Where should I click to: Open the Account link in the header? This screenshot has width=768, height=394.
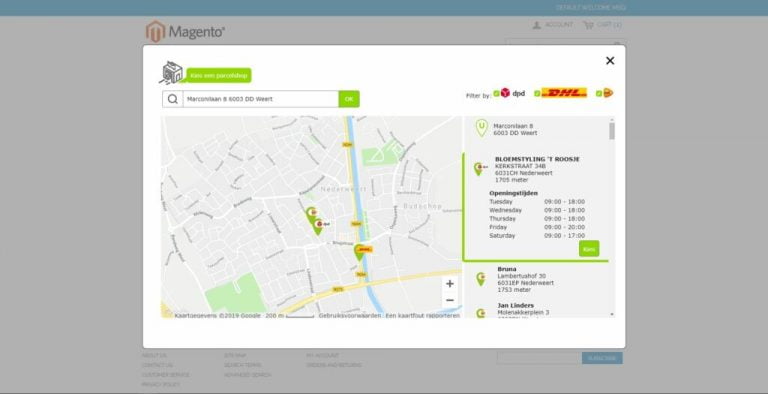553,25
